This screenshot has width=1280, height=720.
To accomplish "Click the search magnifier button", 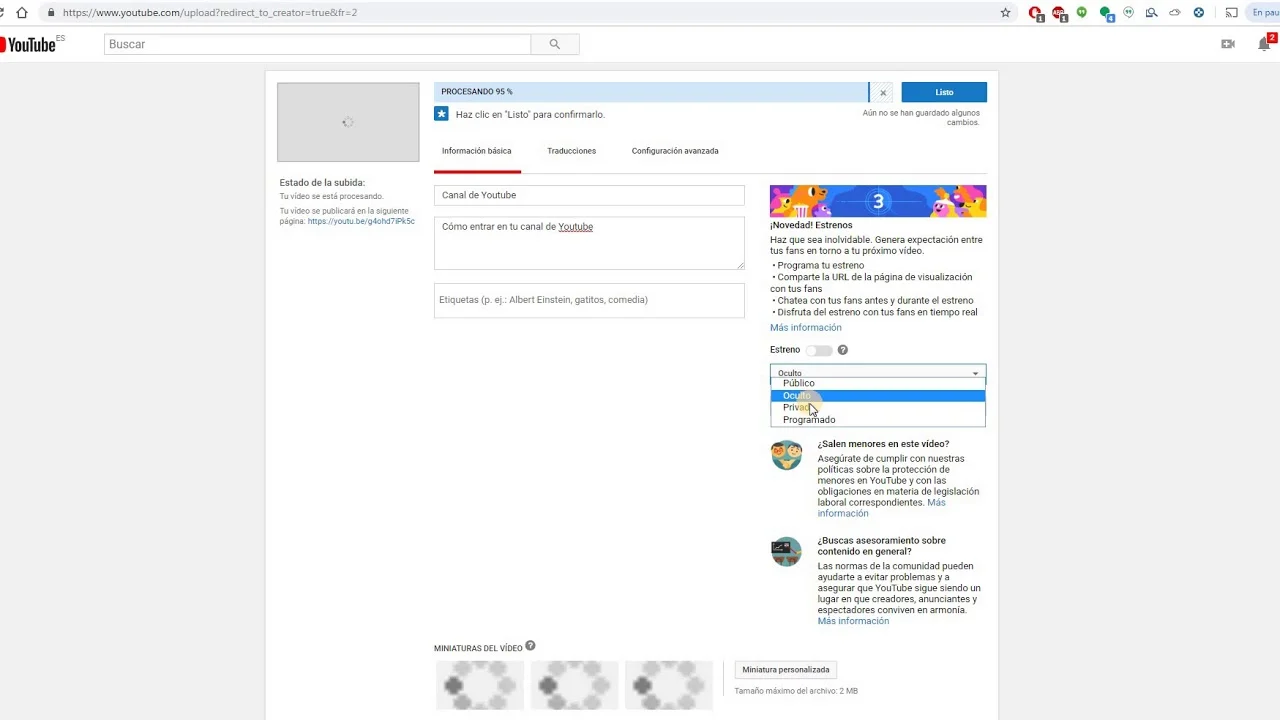I will click(554, 44).
